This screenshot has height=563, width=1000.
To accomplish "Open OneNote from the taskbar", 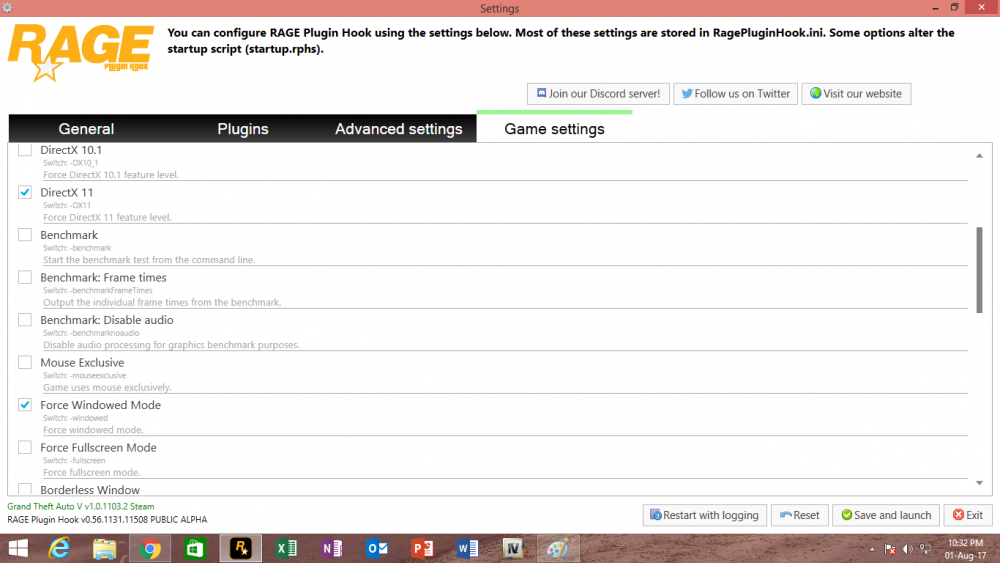I will [x=331, y=548].
